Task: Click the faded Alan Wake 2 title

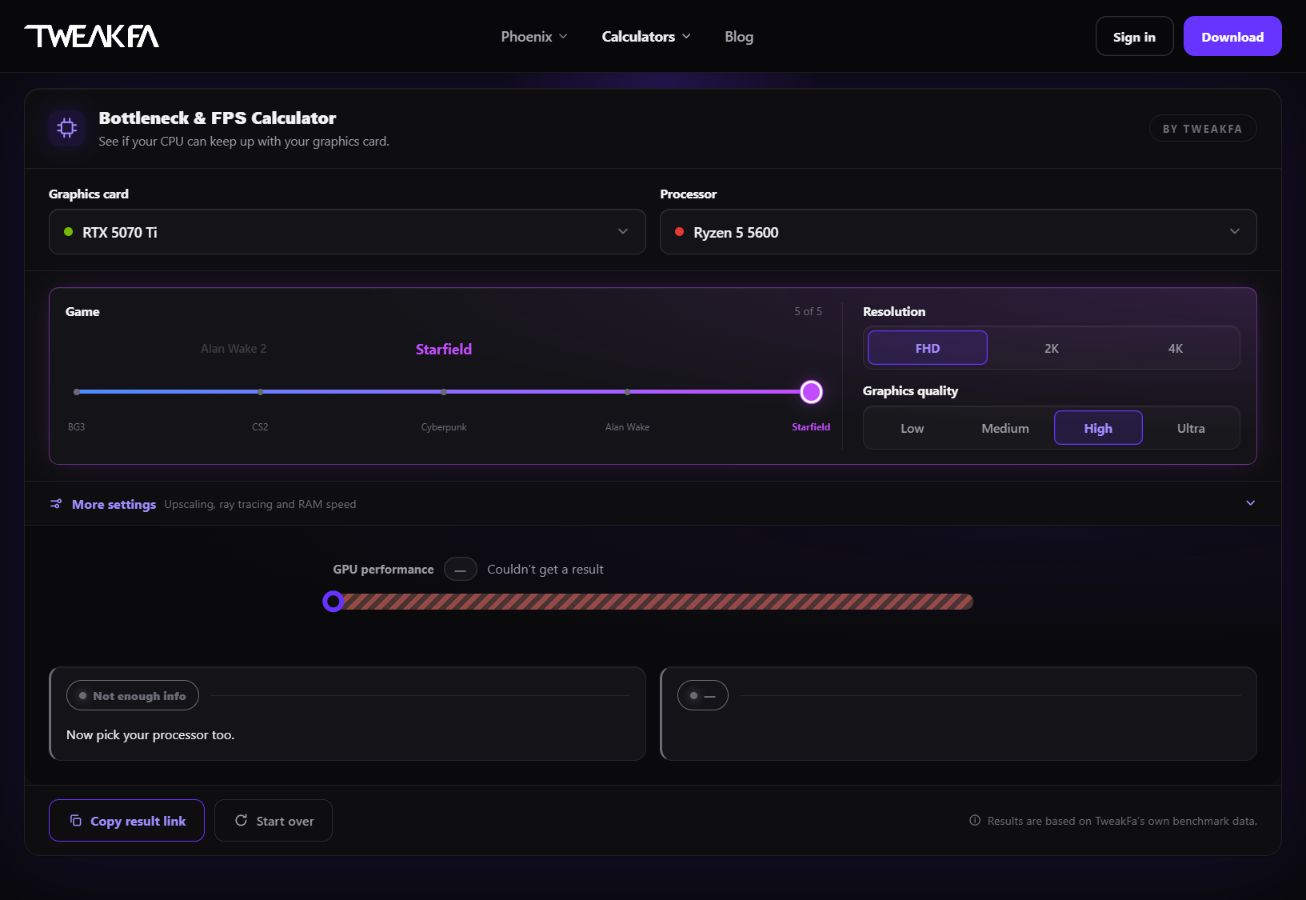Action: coord(234,349)
